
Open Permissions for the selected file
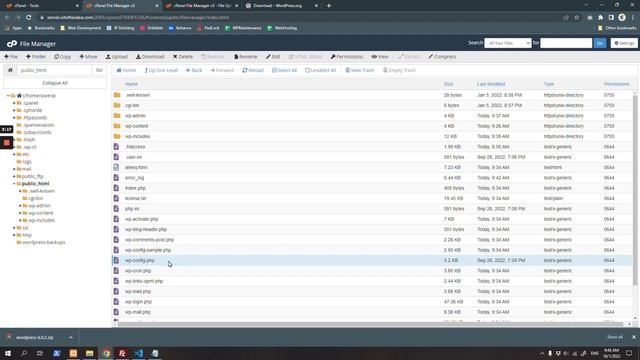pos(347,57)
